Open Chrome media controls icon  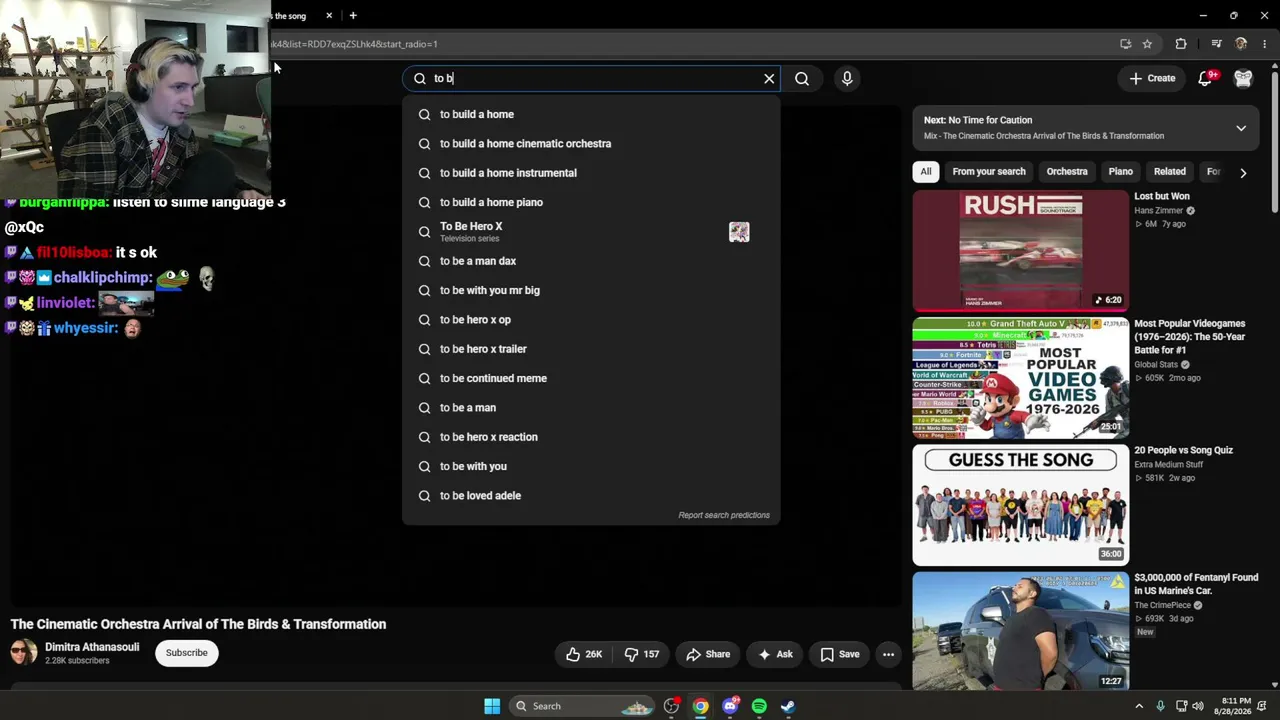pyautogui.click(x=1216, y=44)
